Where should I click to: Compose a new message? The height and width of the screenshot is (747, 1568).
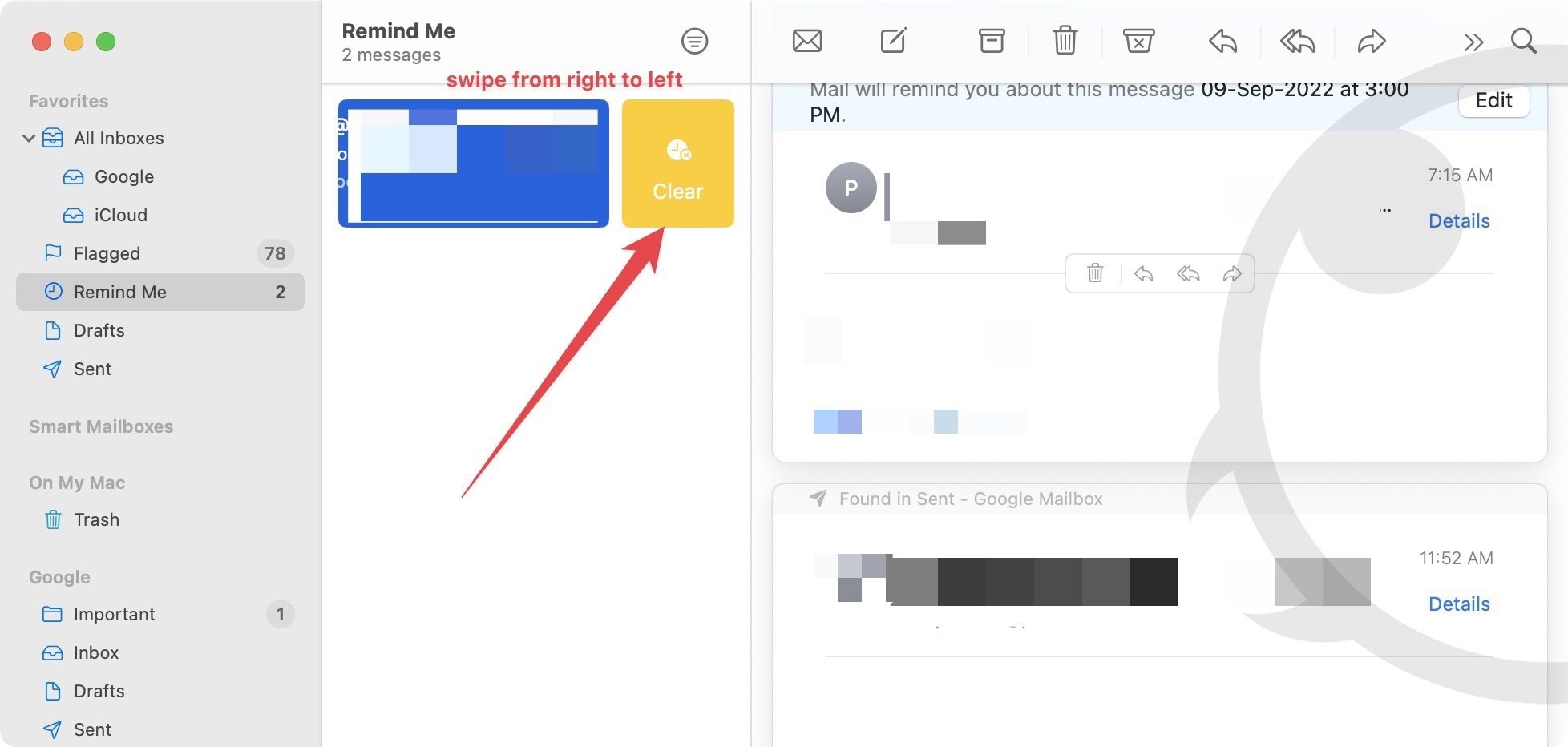click(893, 40)
